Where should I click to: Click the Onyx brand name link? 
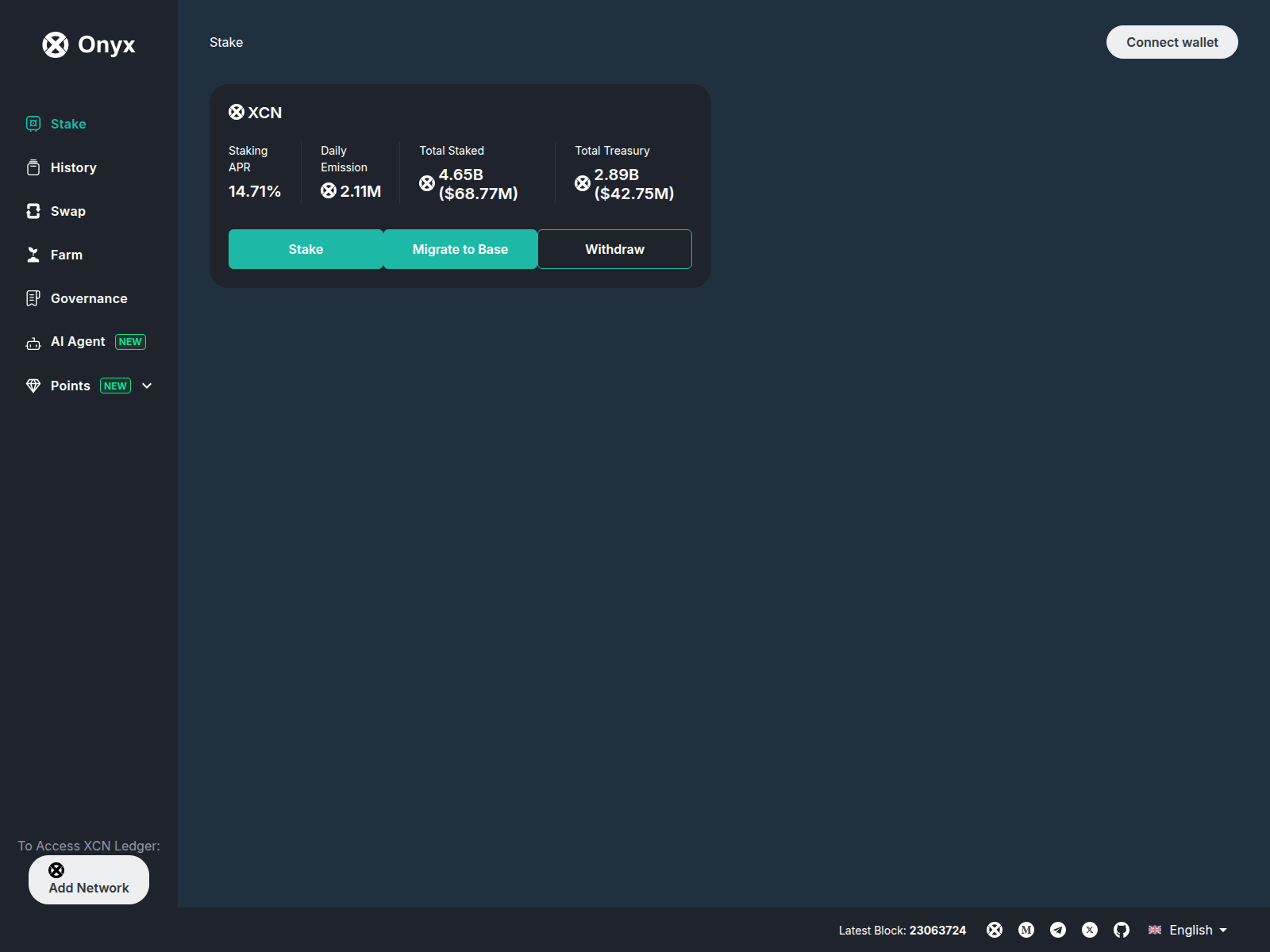coord(106,44)
